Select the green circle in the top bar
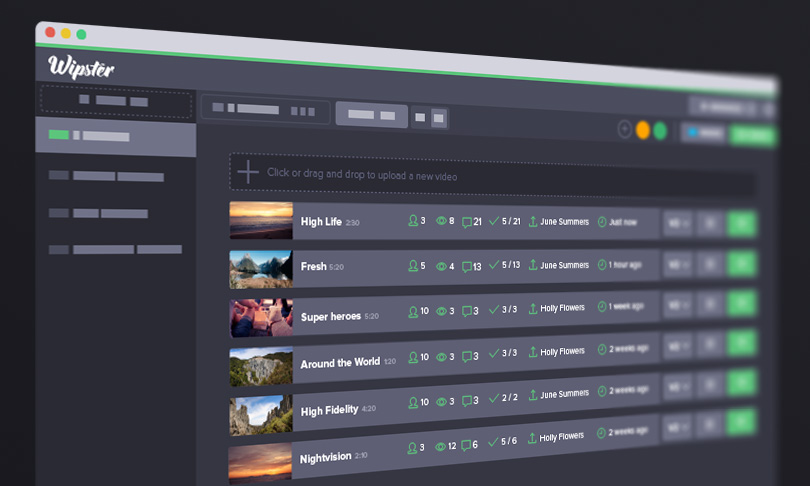The width and height of the screenshot is (810, 486). pyautogui.click(x=660, y=131)
